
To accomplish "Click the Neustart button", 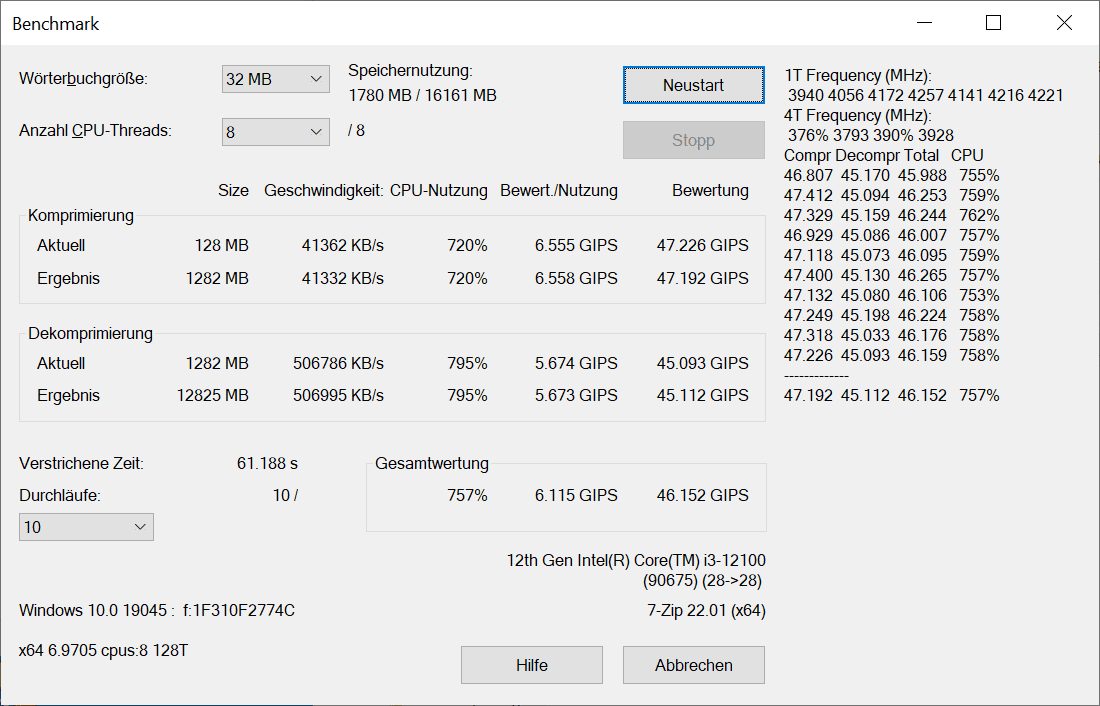I will [693, 85].
